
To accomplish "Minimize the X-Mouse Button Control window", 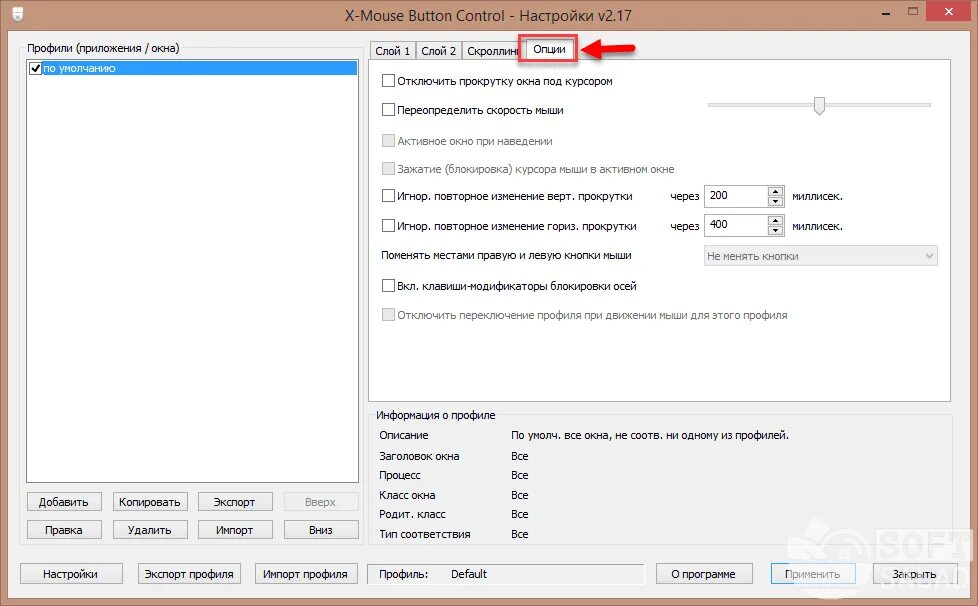I will point(886,12).
